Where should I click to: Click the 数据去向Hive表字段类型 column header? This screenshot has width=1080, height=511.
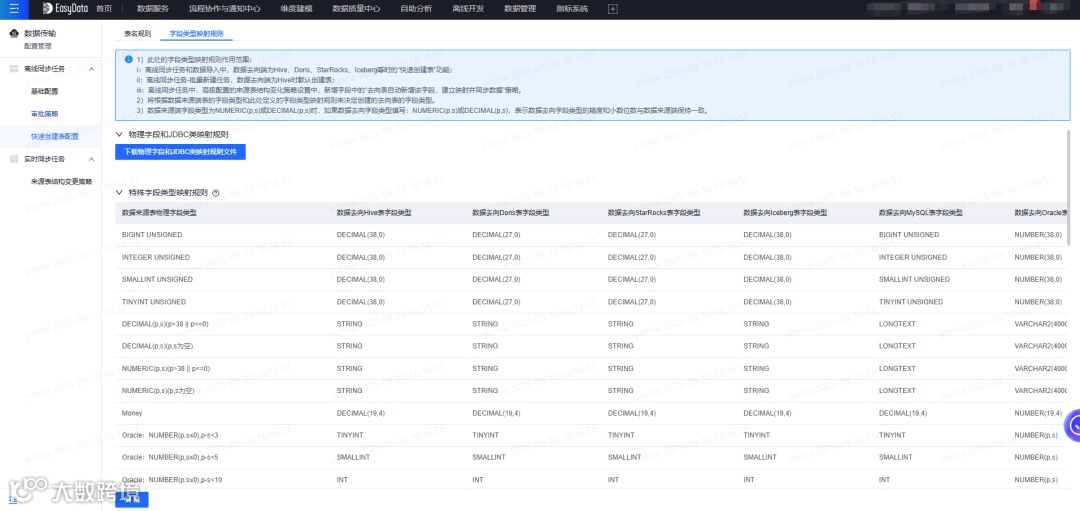374,213
